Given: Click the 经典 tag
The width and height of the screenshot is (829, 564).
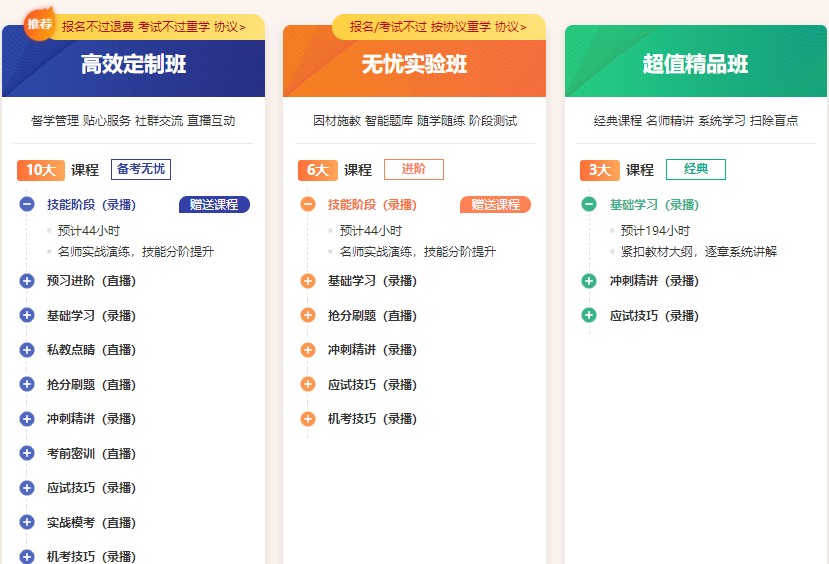Looking at the screenshot, I should click(696, 169).
